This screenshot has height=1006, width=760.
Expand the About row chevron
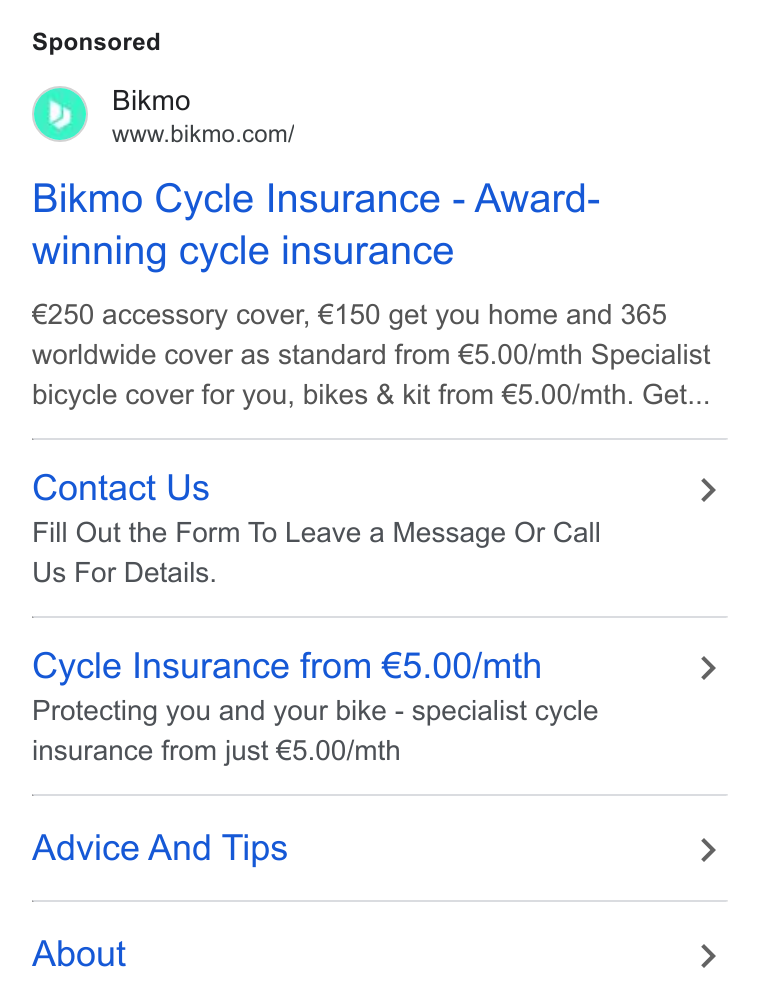click(708, 955)
